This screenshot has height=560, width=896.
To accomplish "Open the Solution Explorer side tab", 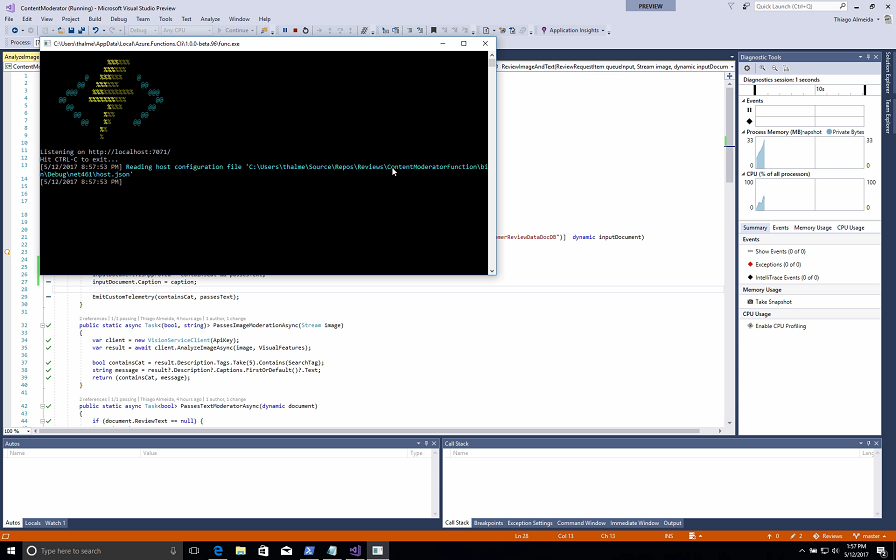I will [888, 73].
